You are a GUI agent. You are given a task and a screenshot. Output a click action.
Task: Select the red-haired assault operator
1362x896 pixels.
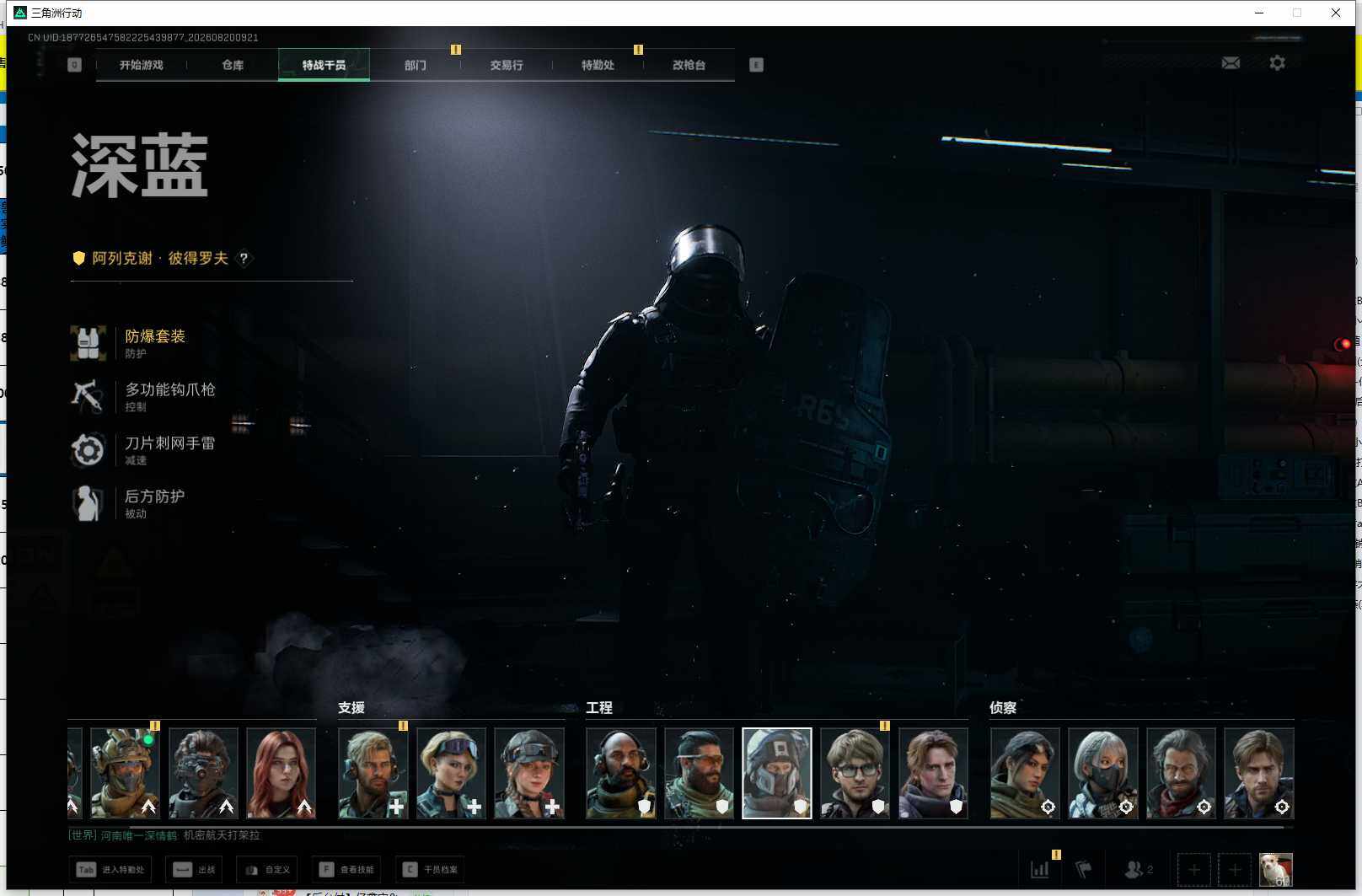282,774
